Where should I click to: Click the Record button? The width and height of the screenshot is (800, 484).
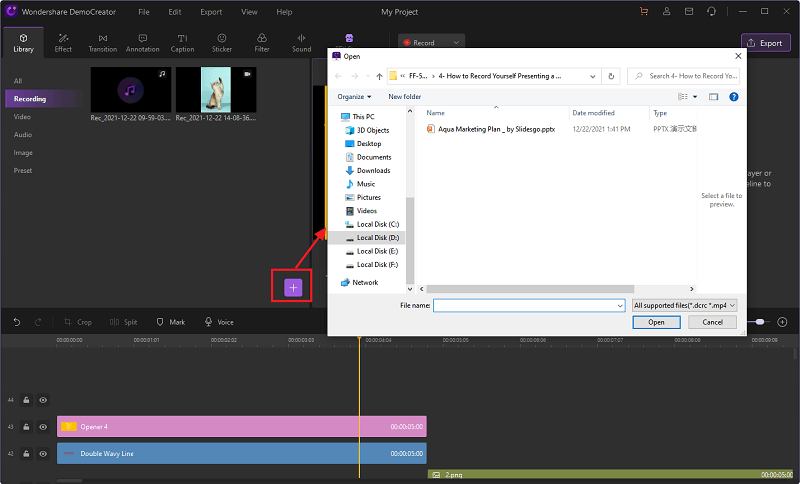tap(422, 42)
